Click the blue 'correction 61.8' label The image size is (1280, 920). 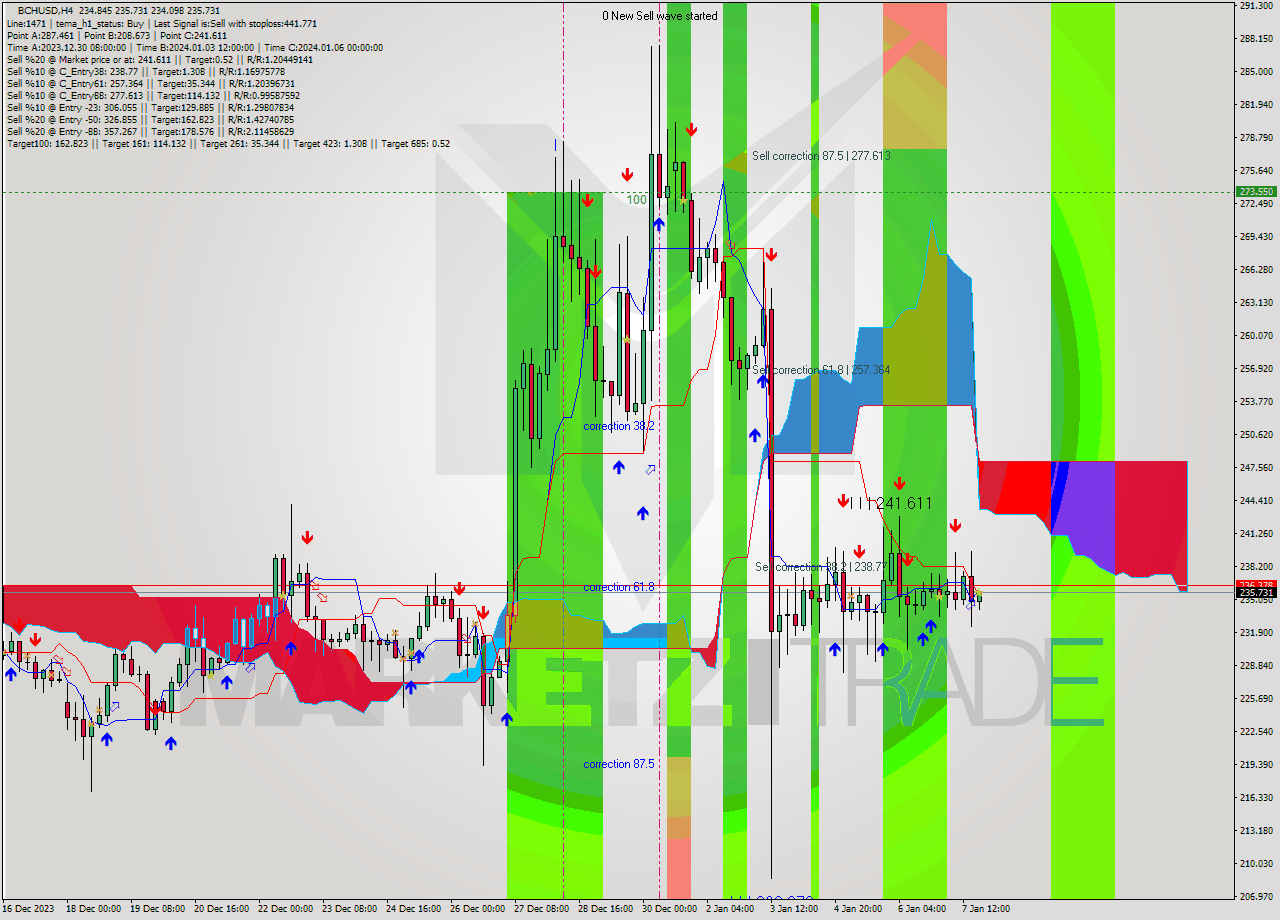[x=619, y=587]
